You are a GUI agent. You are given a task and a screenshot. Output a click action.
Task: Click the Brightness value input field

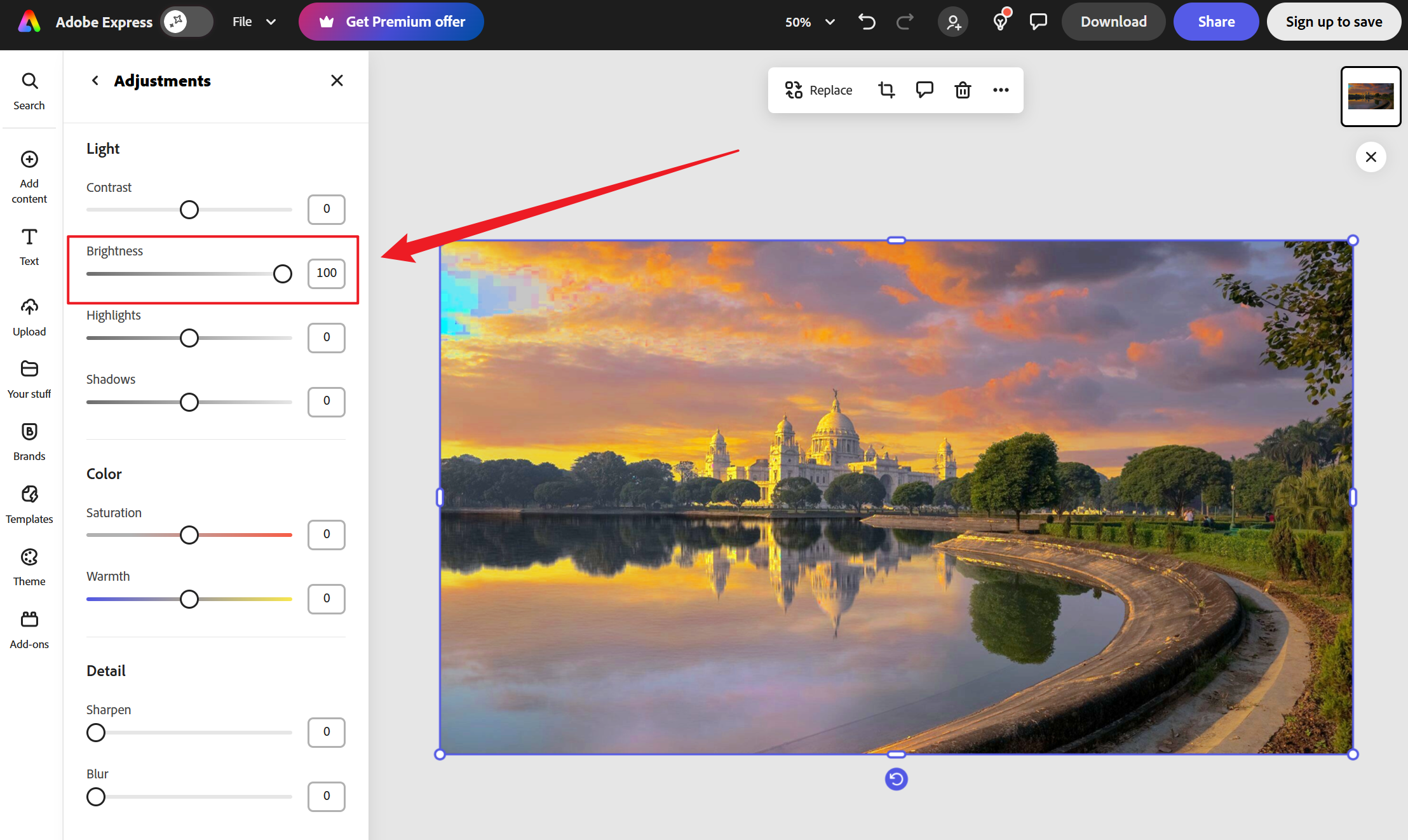coord(327,273)
